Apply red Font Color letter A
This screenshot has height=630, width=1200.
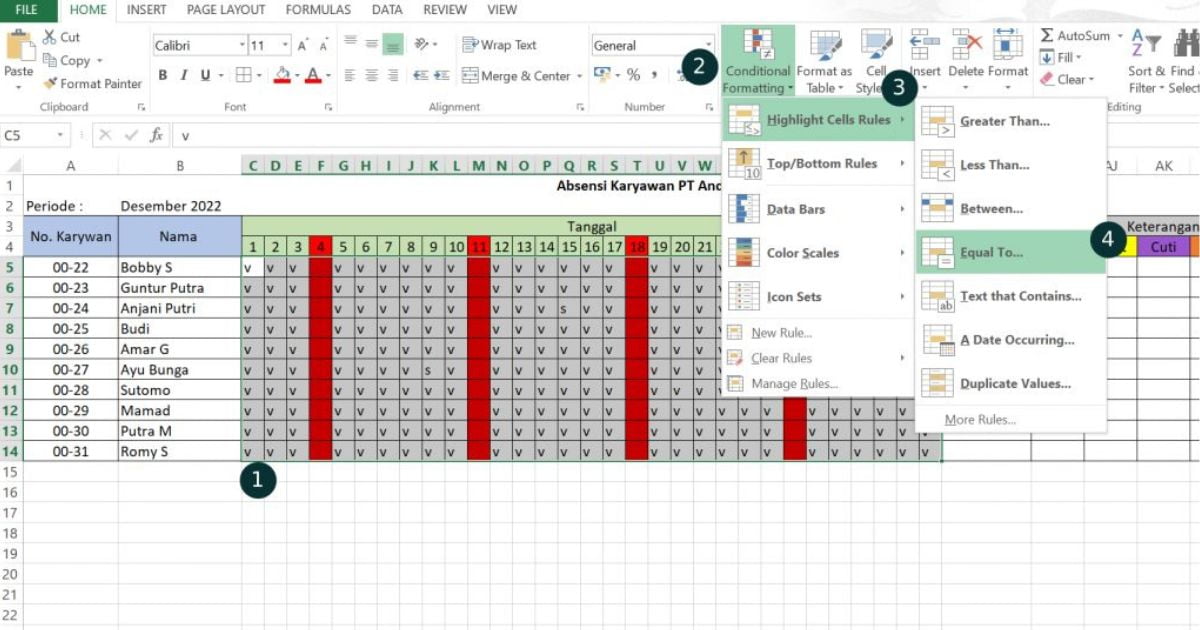[314, 76]
